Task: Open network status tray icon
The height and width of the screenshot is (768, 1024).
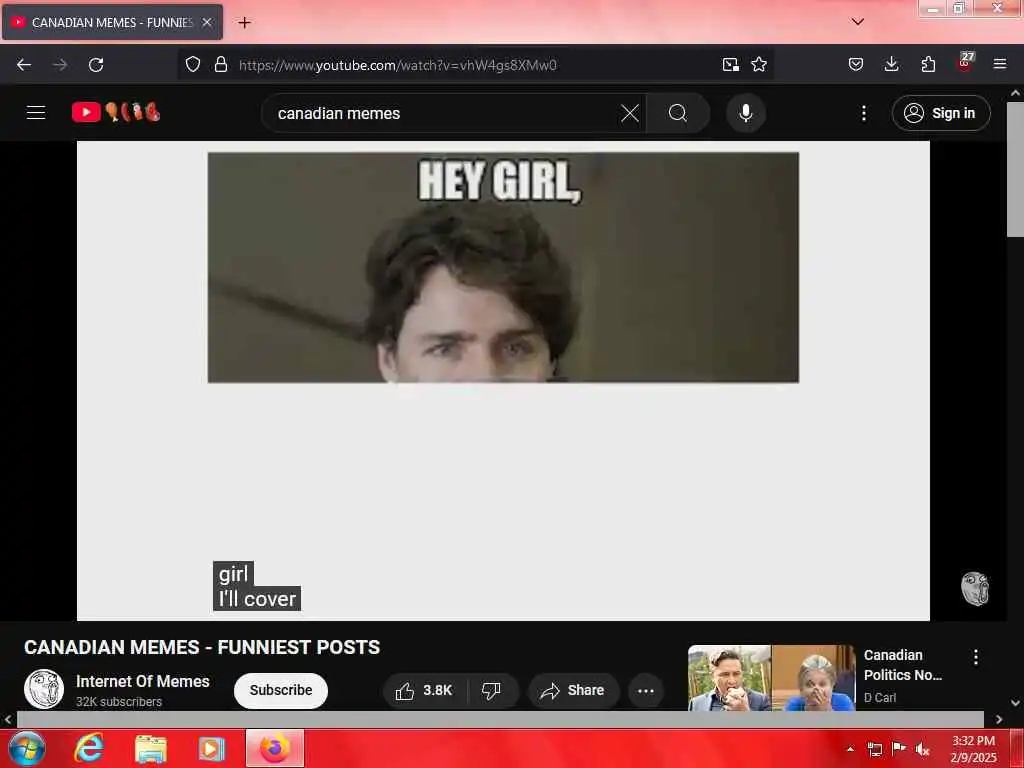Action: [x=874, y=749]
